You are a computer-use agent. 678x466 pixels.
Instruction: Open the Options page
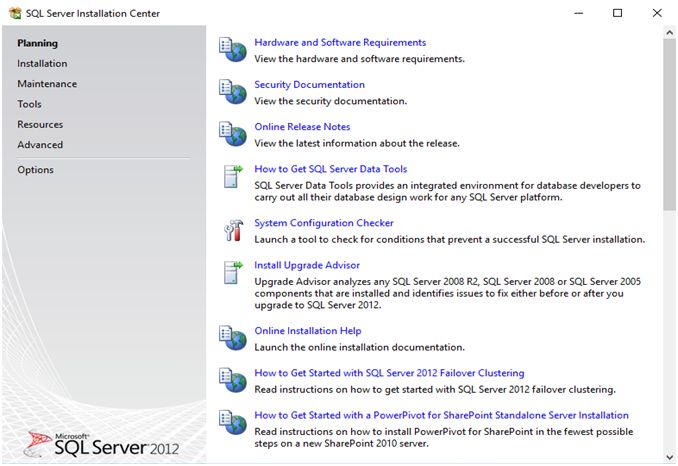(35, 170)
